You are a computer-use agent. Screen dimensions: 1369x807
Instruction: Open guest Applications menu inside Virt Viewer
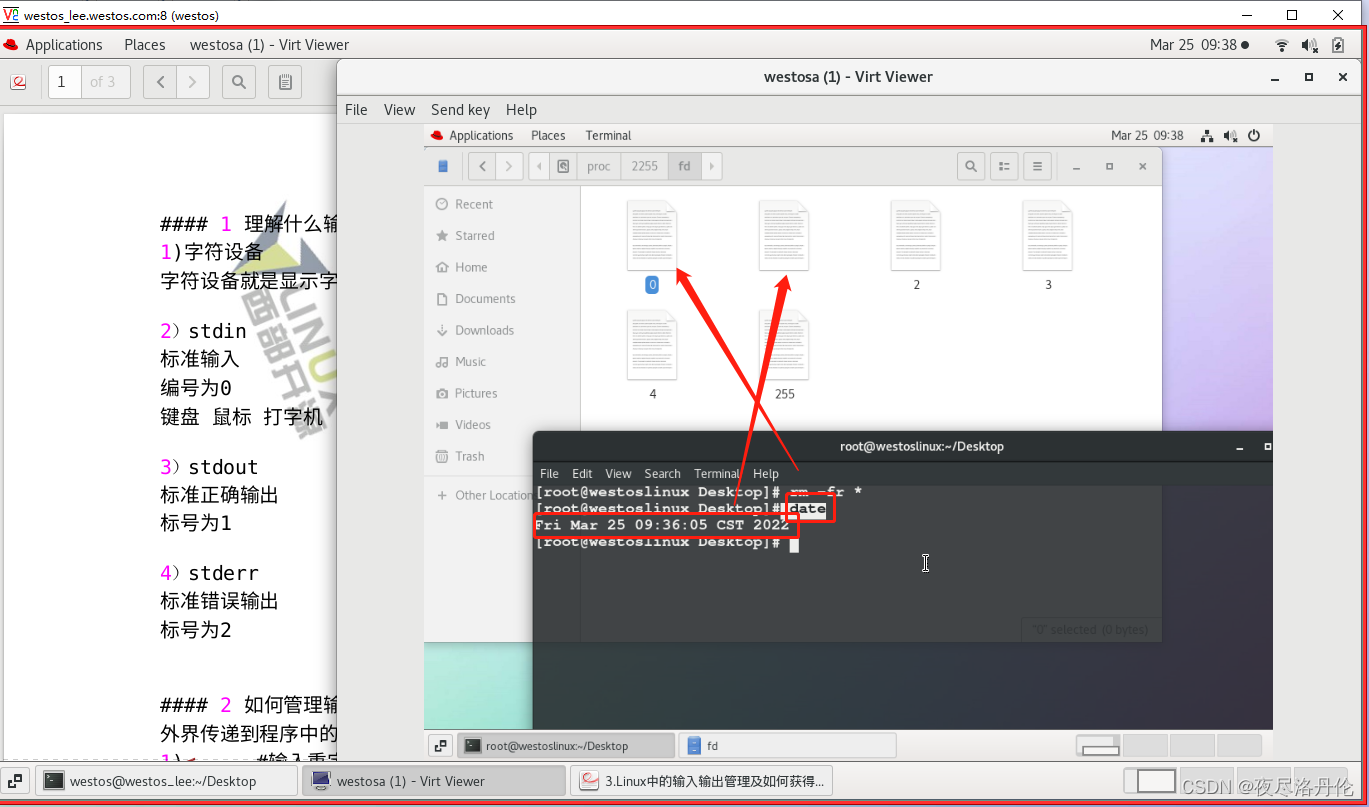click(x=472, y=136)
